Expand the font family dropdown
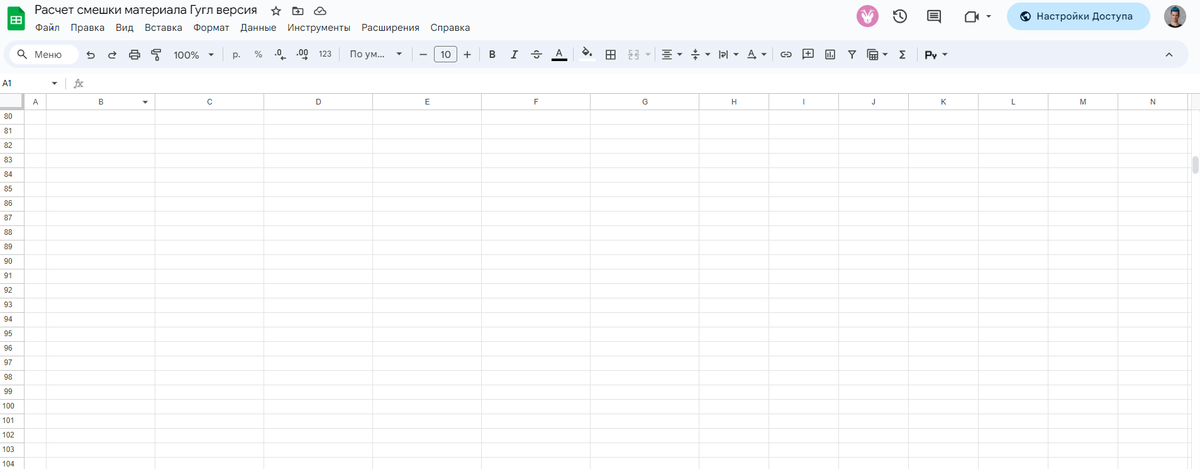The height and width of the screenshot is (469, 1200). [x=376, y=55]
